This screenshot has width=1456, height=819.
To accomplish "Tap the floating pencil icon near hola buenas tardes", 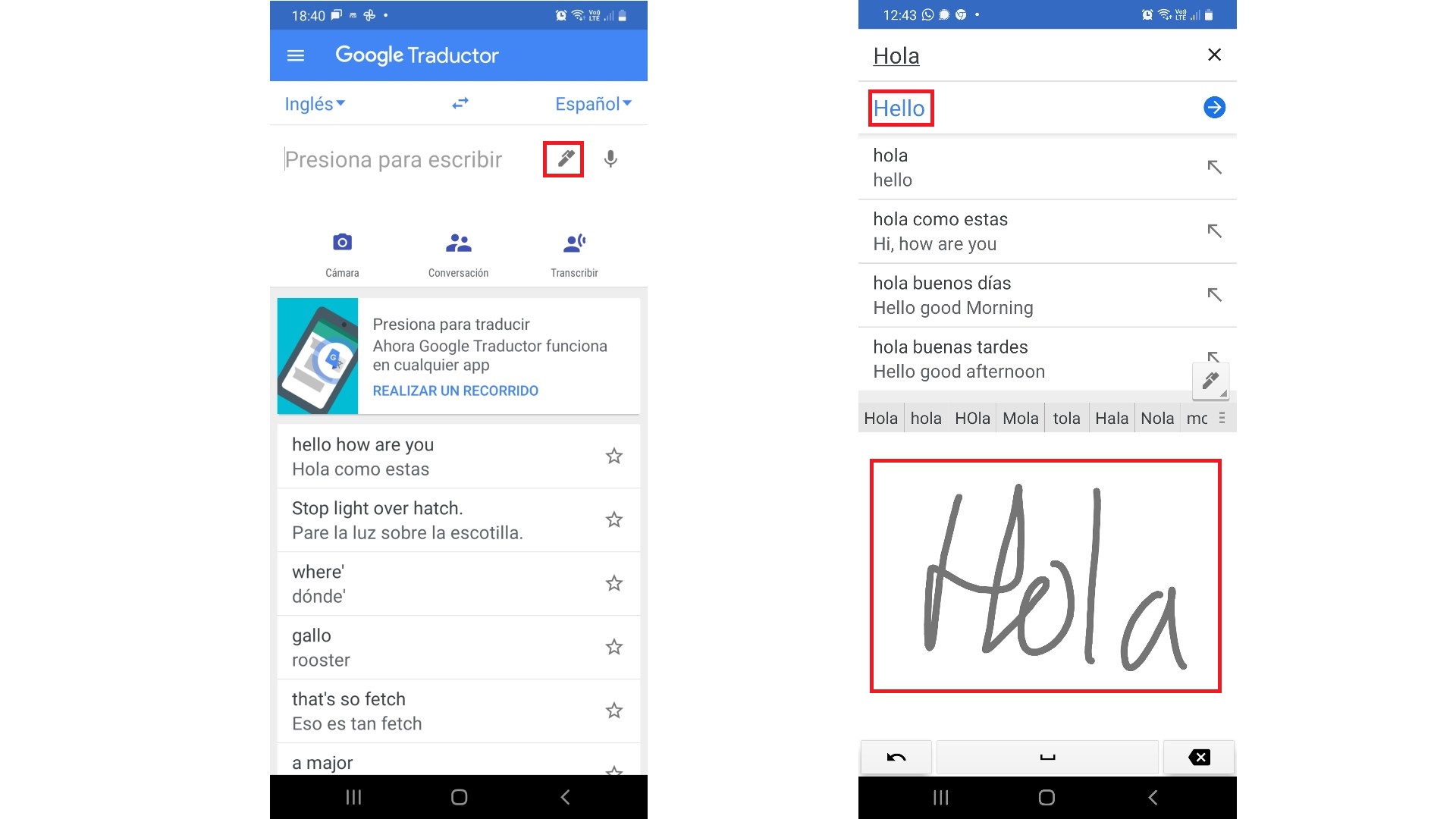I will coord(1211,381).
